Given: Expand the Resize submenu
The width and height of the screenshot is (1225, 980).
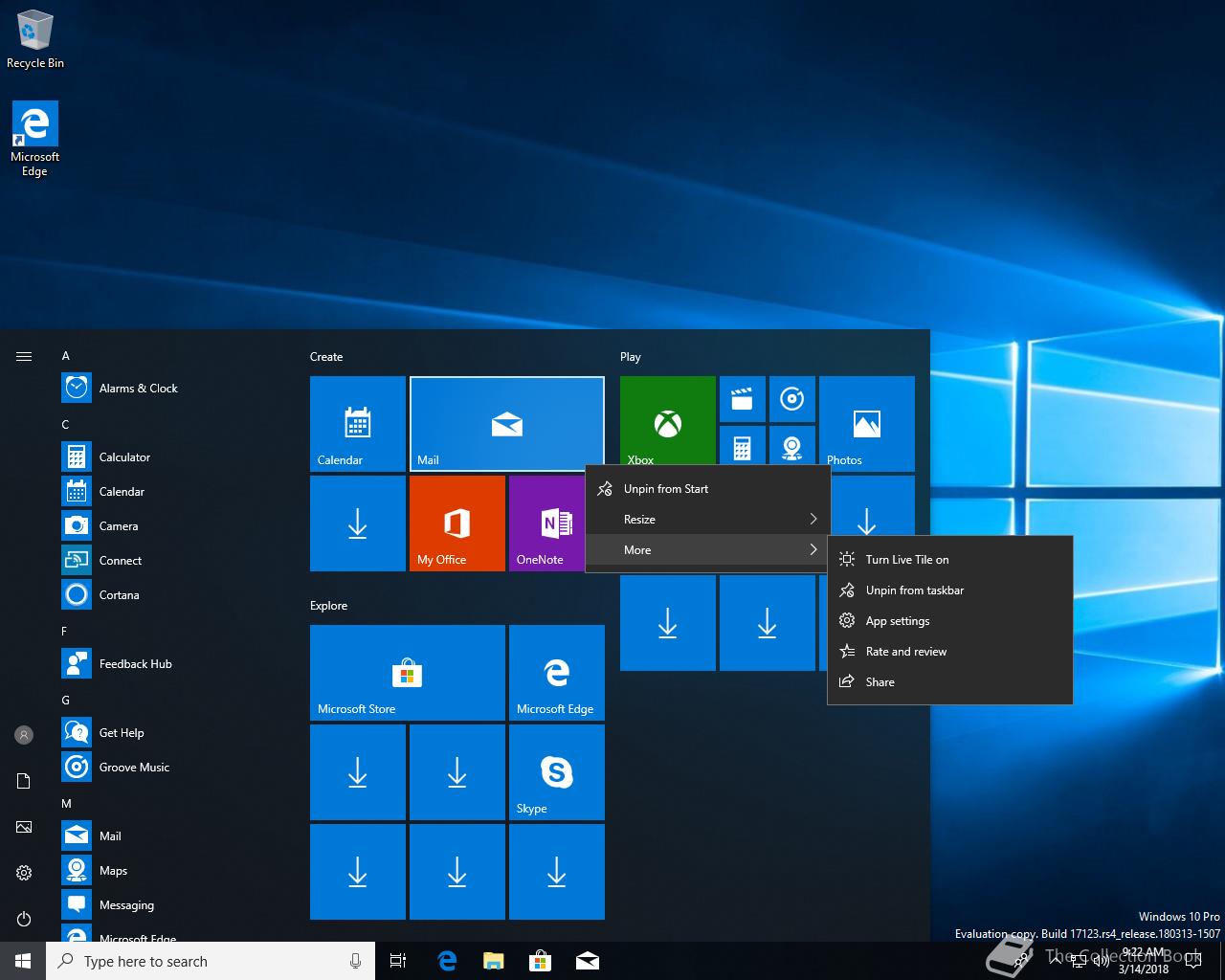Looking at the screenshot, I should pyautogui.click(x=706, y=520).
